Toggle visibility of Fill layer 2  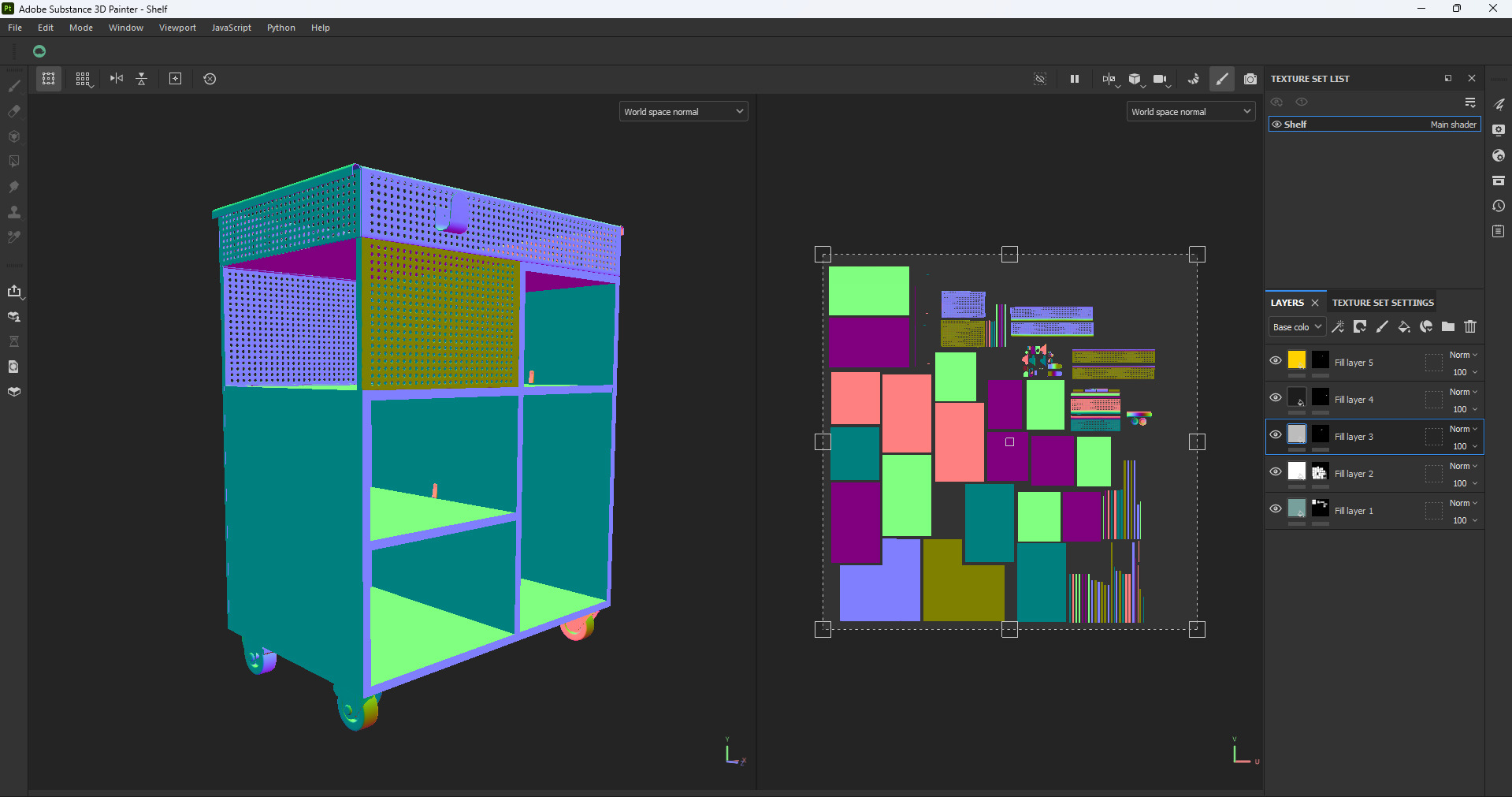tap(1276, 471)
